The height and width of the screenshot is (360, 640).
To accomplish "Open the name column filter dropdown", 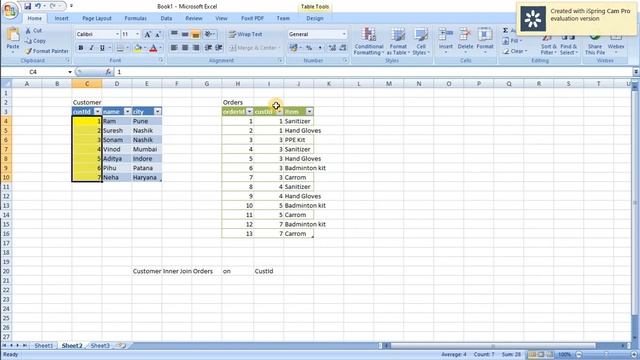I will pyautogui.click(x=127, y=111).
